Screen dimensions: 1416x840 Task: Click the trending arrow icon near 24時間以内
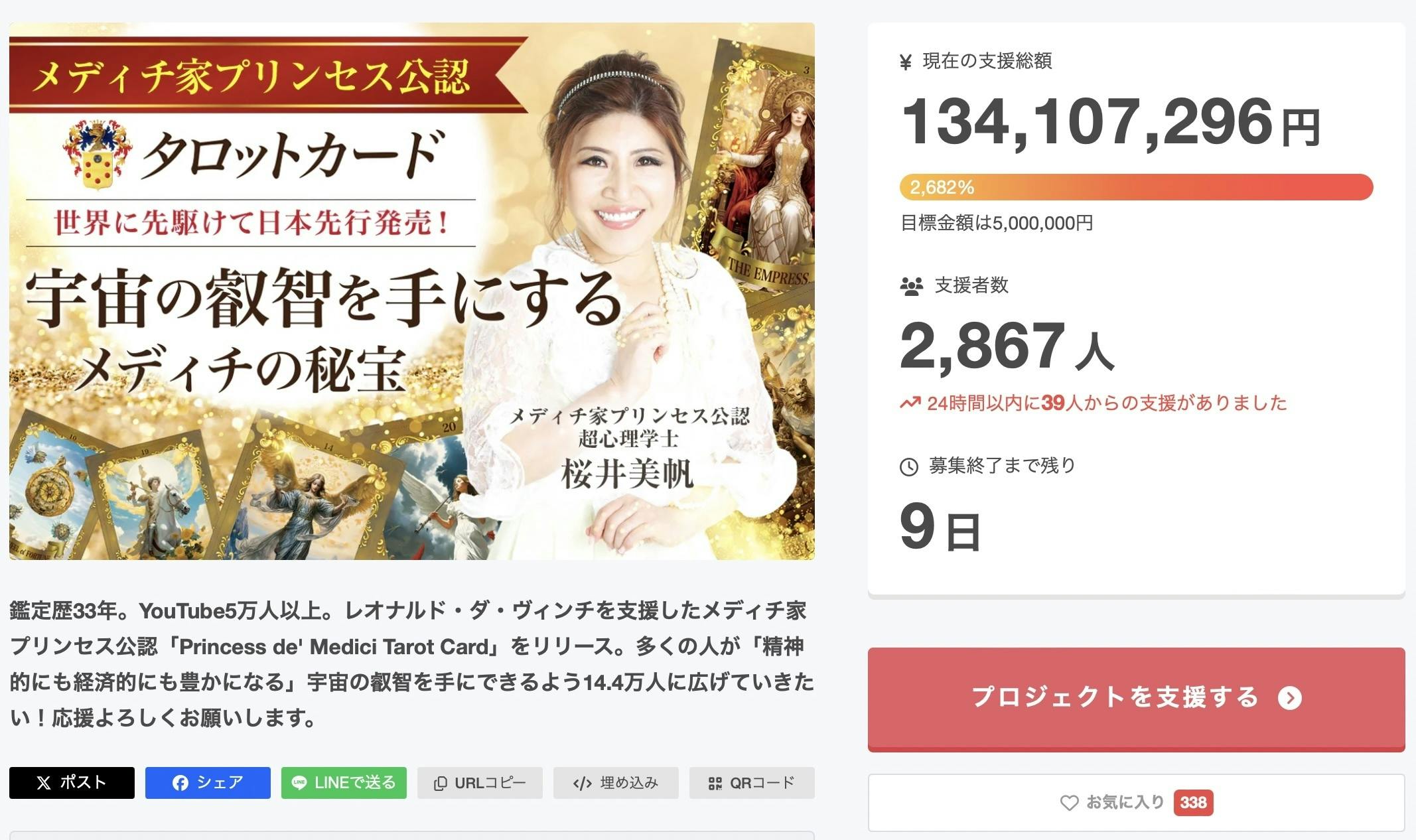point(910,403)
